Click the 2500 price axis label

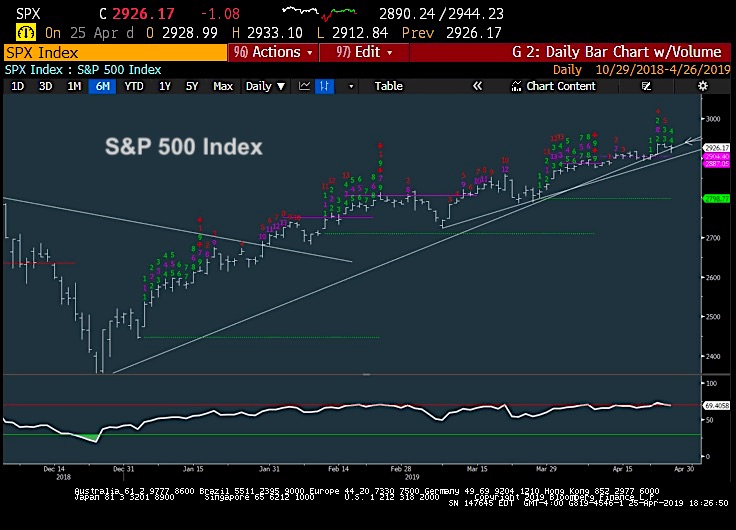tap(713, 317)
